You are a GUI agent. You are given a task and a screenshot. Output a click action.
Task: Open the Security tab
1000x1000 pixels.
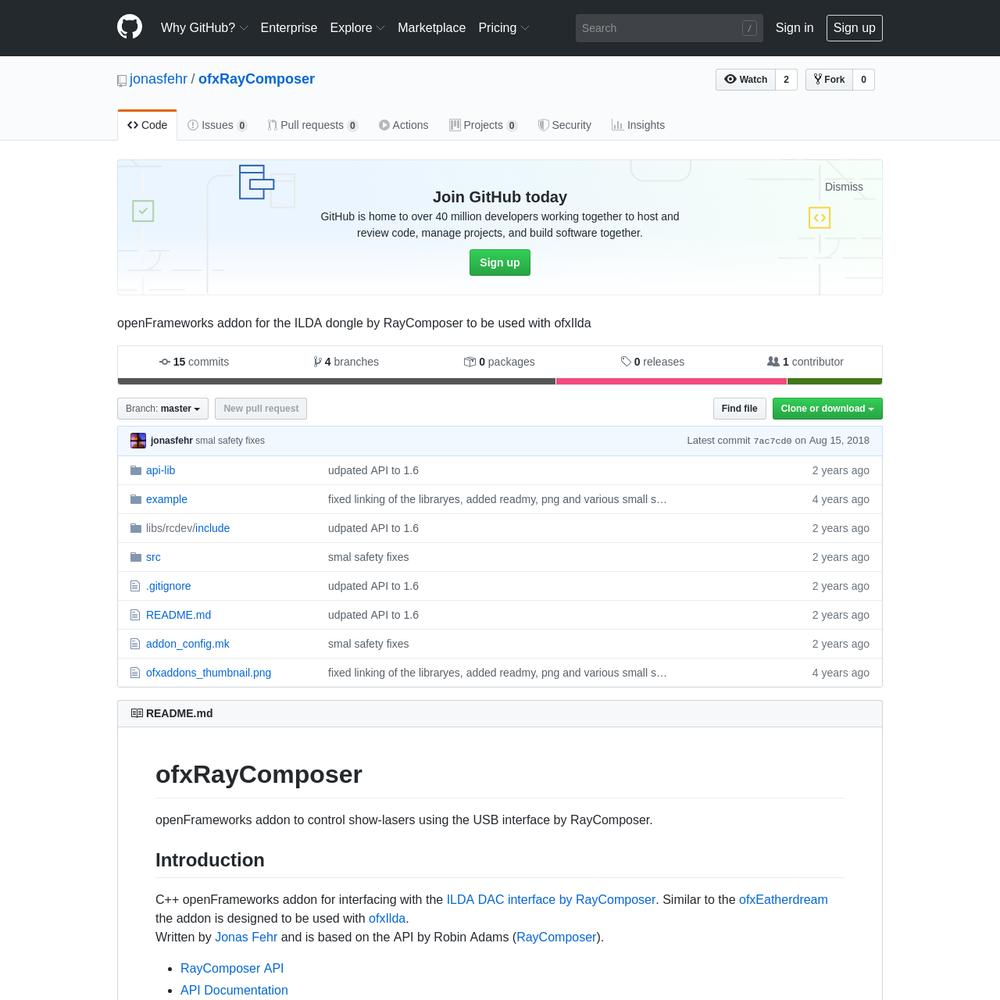pos(564,125)
